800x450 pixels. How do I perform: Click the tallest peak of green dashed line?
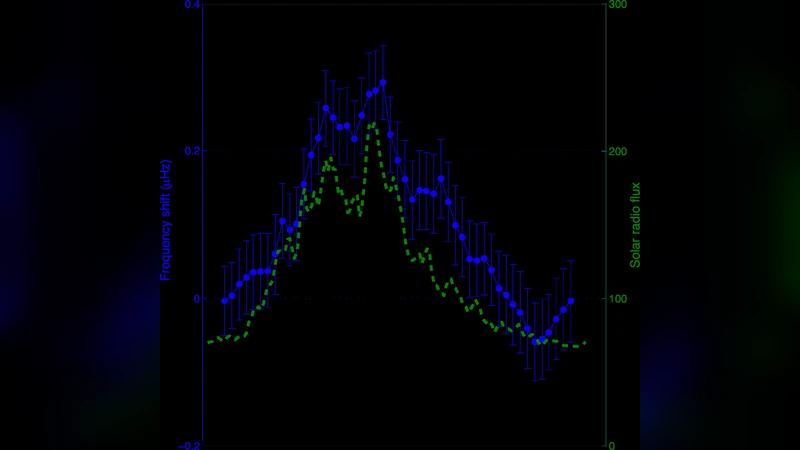click(373, 124)
